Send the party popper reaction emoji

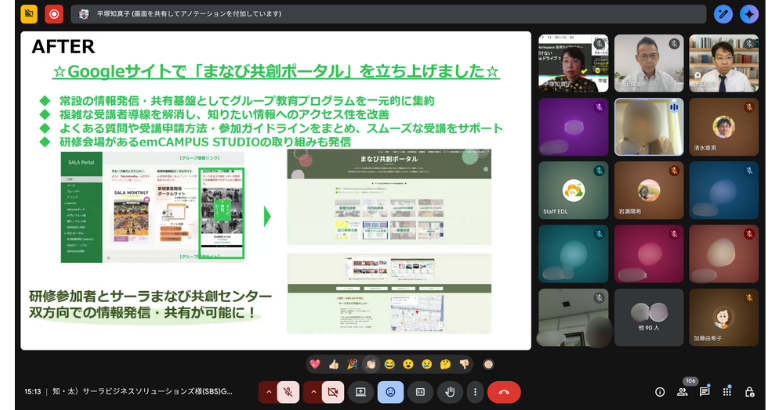(352, 364)
